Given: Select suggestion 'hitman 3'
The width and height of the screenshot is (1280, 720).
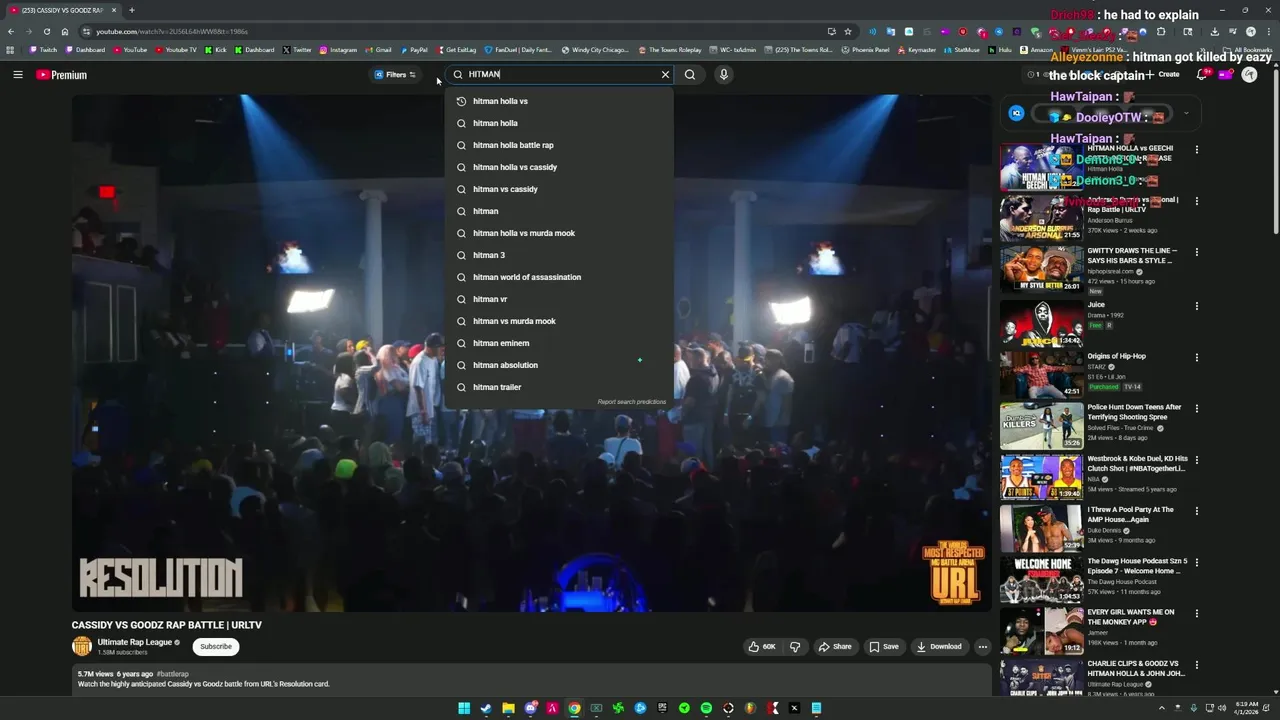Looking at the screenshot, I should click(559, 255).
